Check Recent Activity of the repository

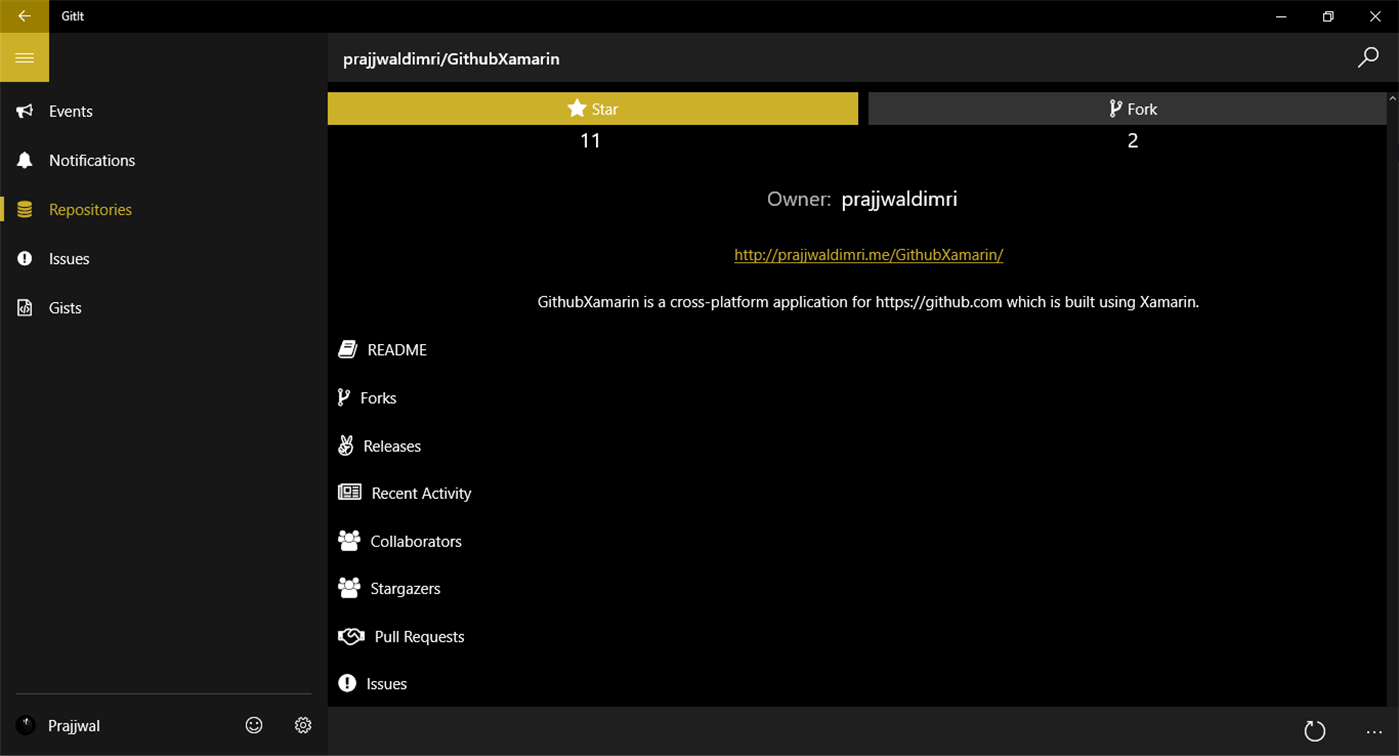coord(420,493)
